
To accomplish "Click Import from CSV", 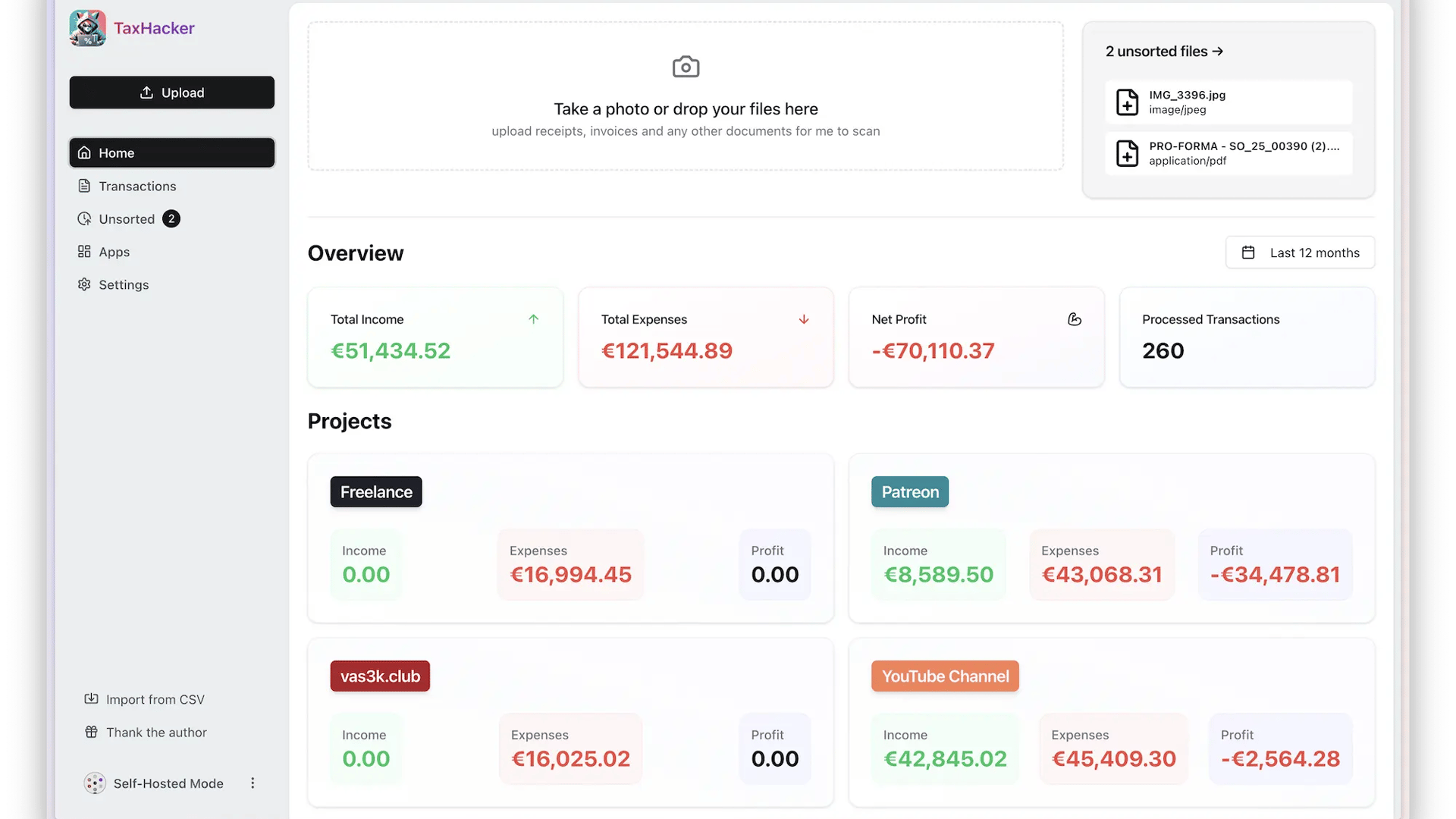I will point(155,699).
